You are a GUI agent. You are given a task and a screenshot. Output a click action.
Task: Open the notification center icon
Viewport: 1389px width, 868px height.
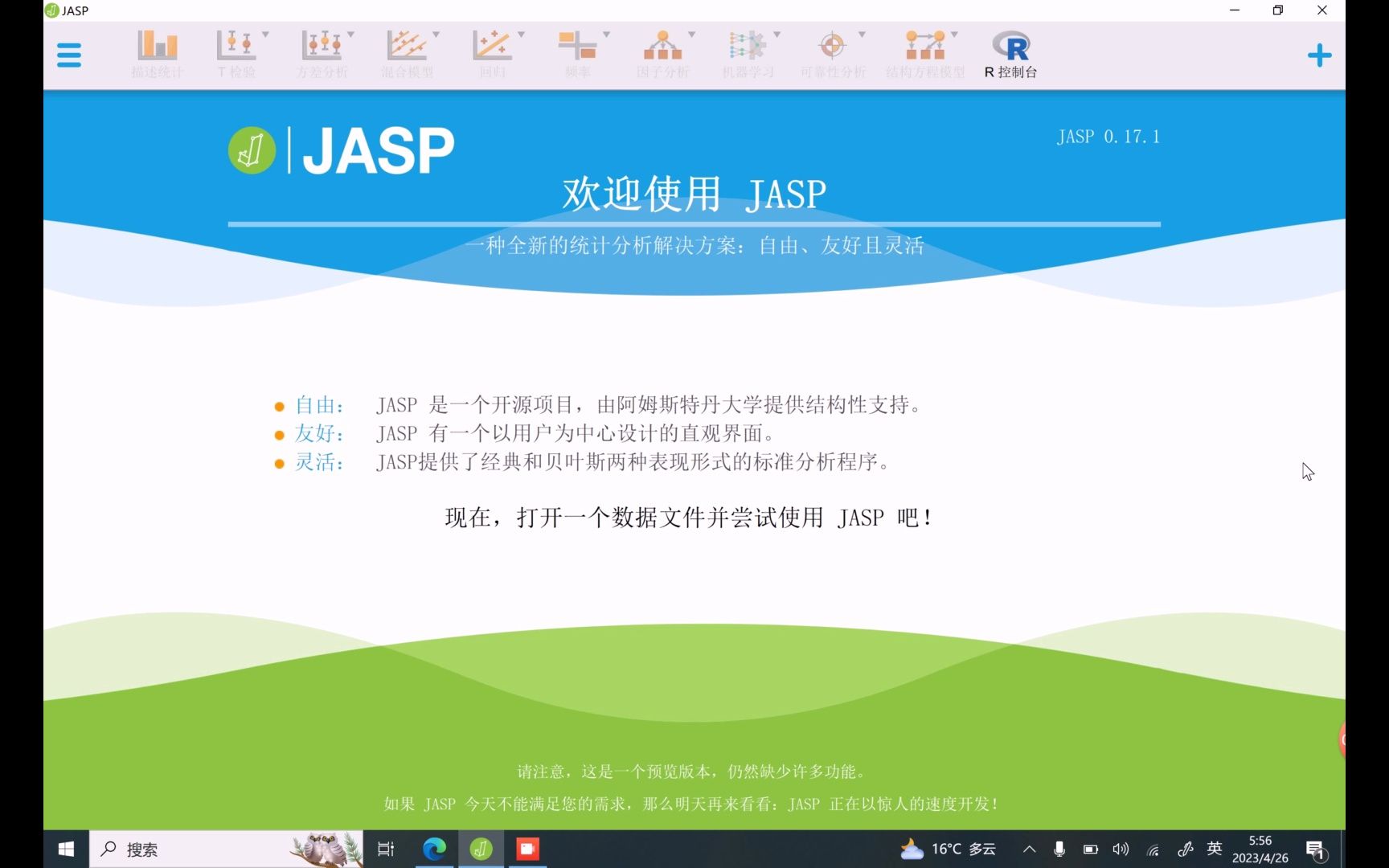pyautogui.click(x=1315, y=850)
